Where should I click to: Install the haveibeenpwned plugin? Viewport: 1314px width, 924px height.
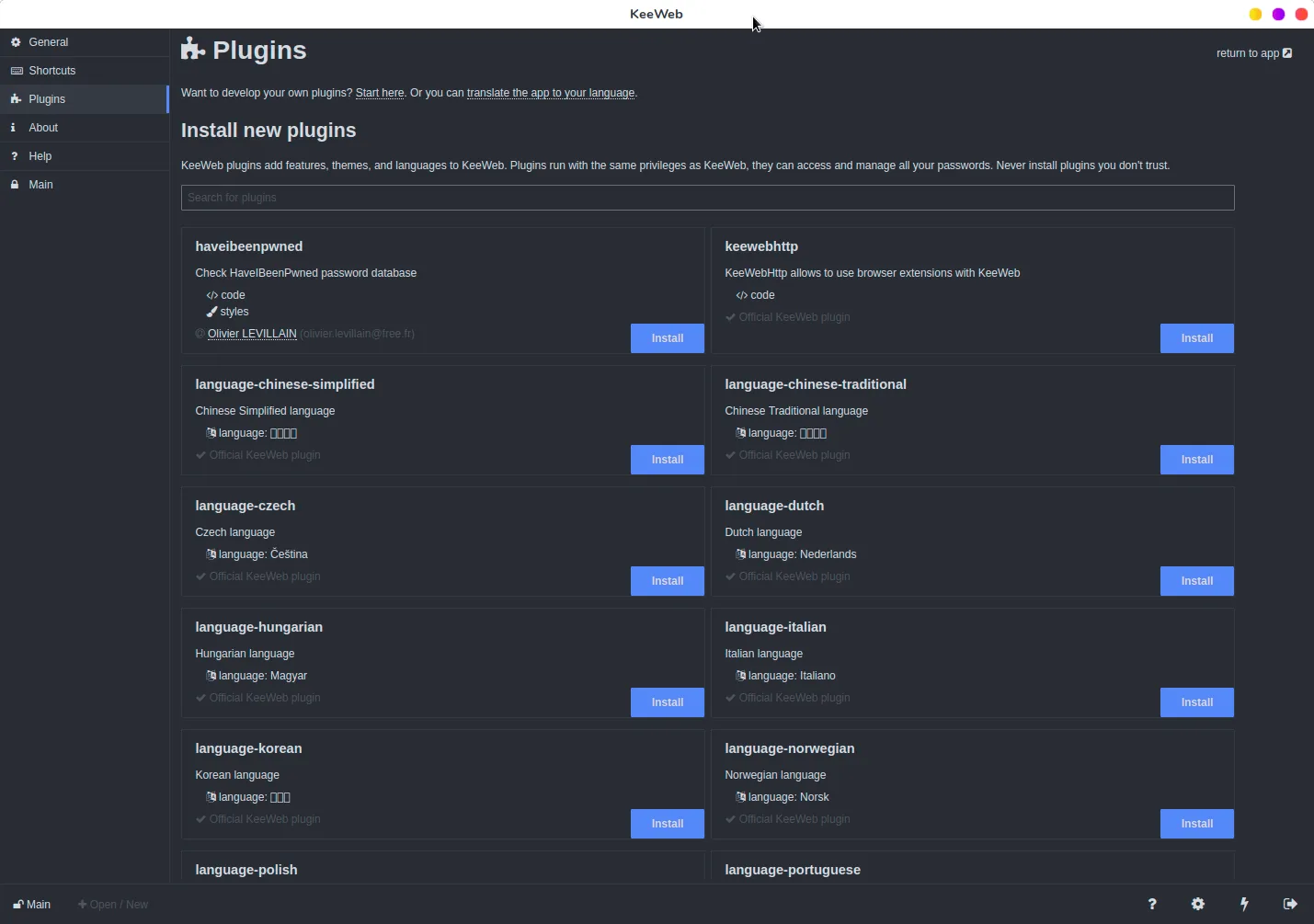(667, 338)
